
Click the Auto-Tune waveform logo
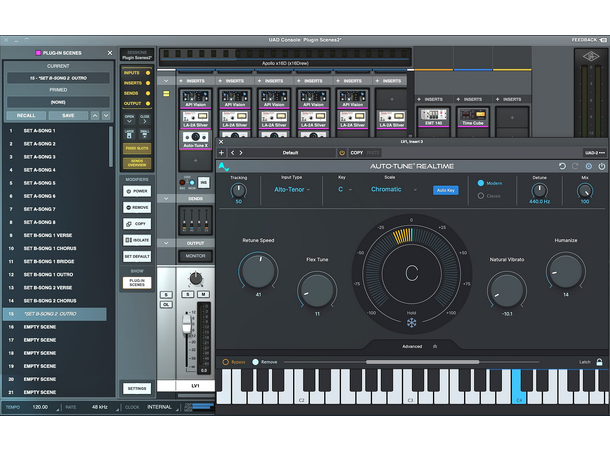tap(224, 166)
